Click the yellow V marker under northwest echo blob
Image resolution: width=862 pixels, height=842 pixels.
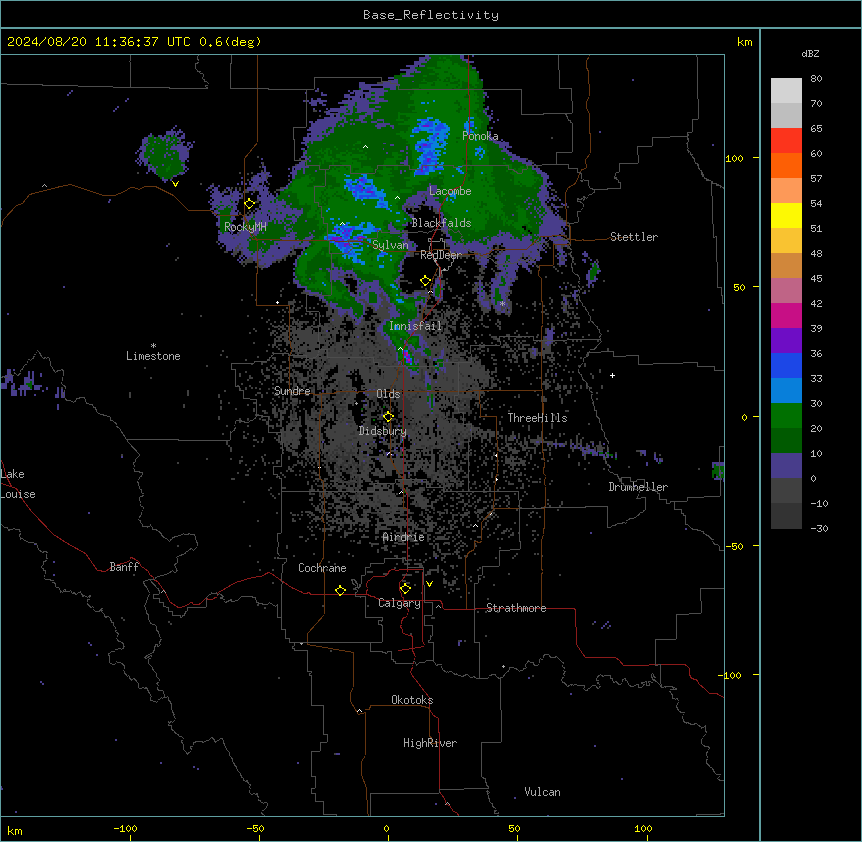(175, 184)
